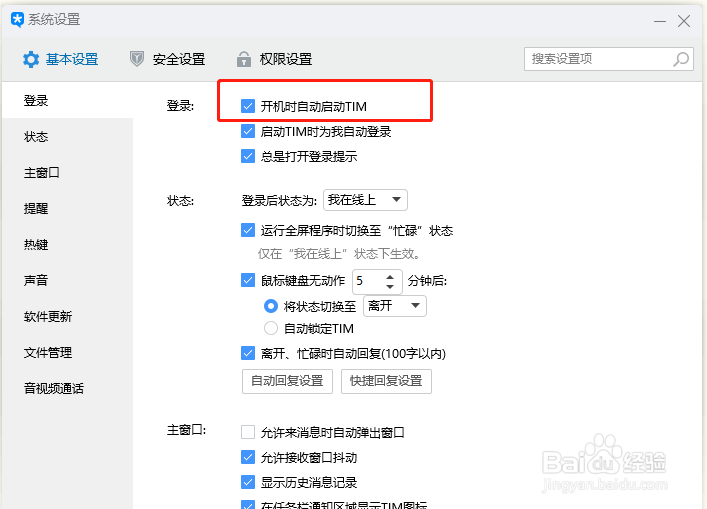Click the TIM star logo icon
The image size is (707, 509).
coord(17,20)
